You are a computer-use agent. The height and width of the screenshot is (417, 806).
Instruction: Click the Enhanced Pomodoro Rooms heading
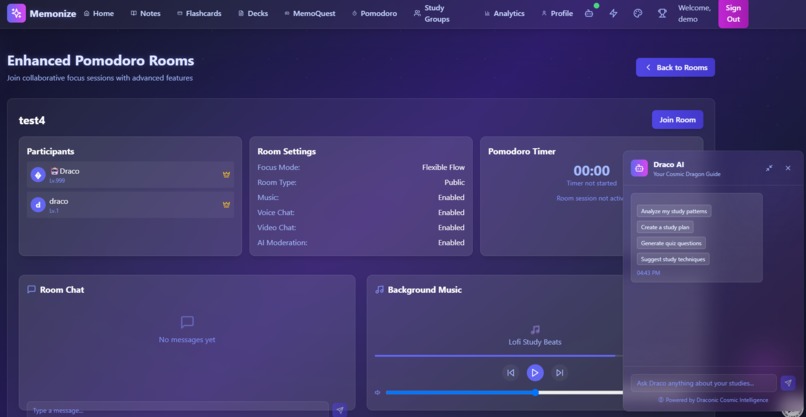(x=101, y=61)
